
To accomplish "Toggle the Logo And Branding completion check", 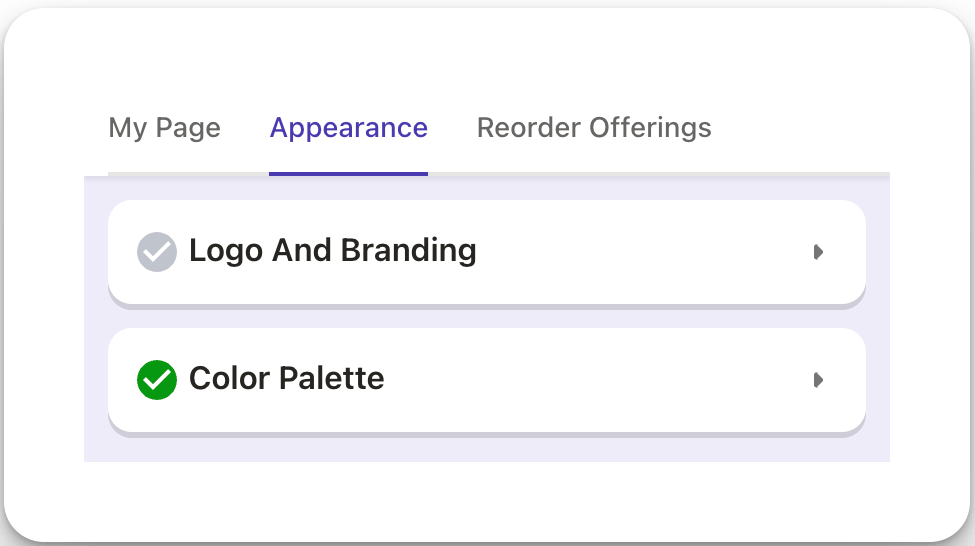I will point(157,252).
